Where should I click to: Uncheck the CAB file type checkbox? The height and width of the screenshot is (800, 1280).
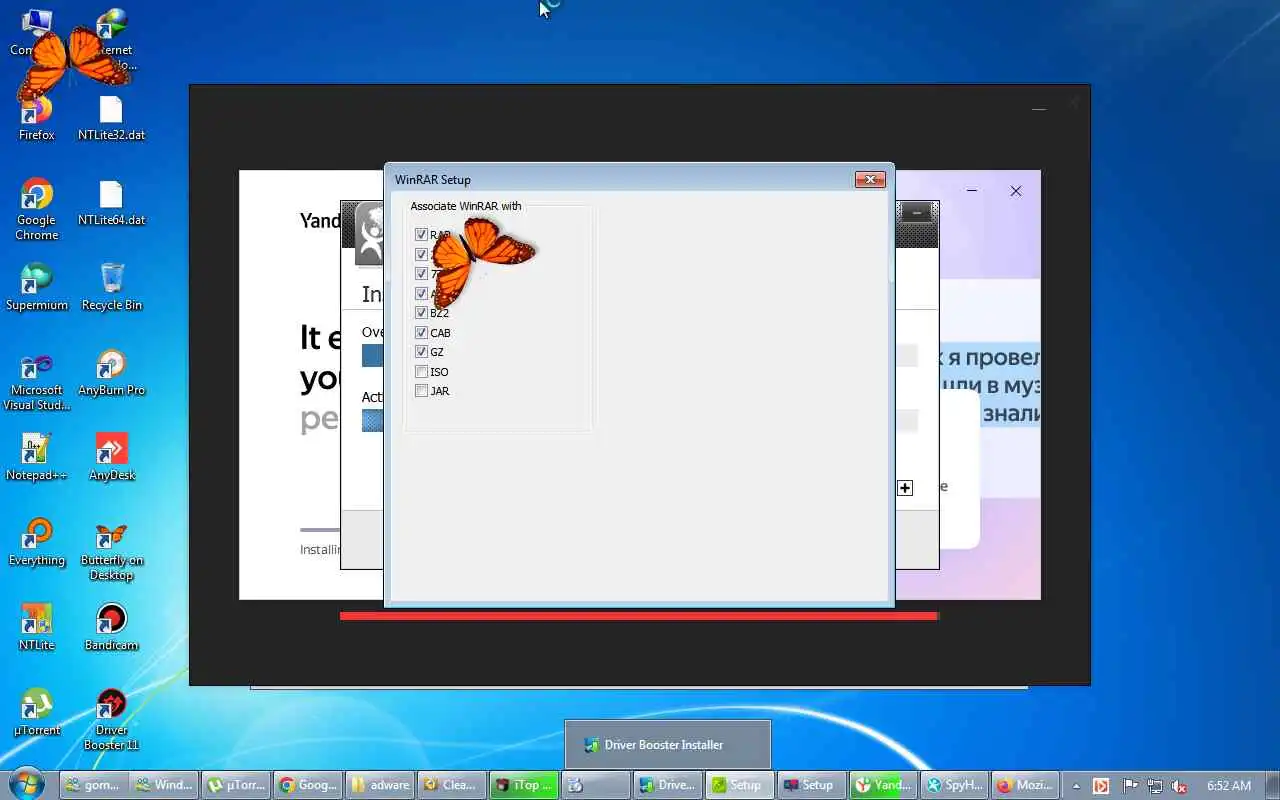pos(421,332)
